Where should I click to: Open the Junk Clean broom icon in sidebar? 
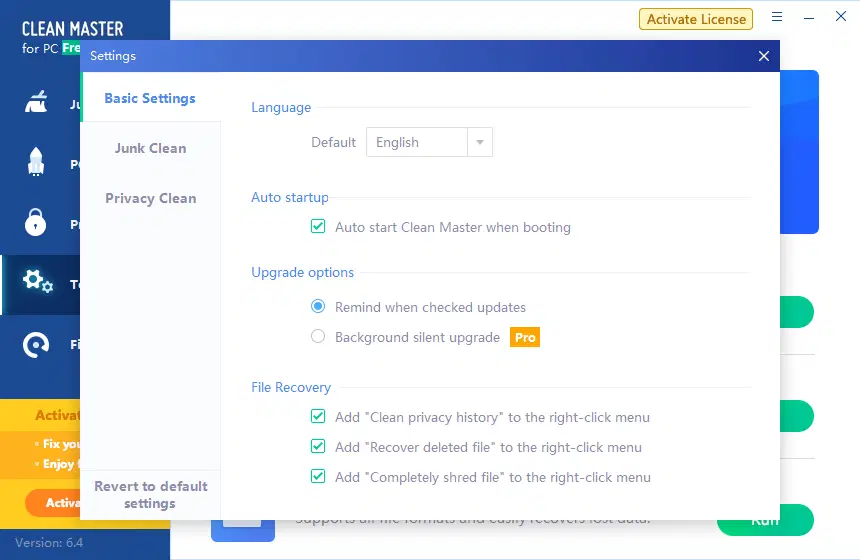coord(36,102)
